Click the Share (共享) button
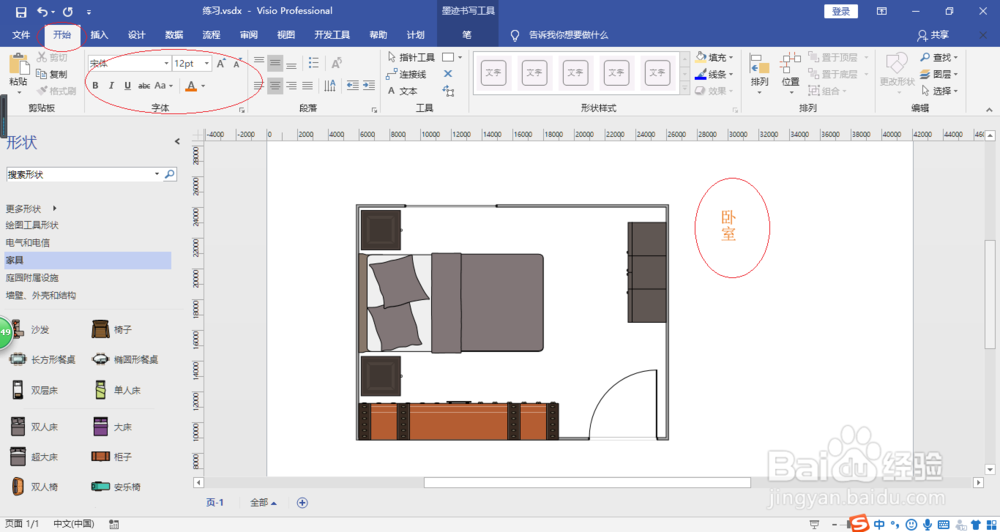Viewport: 1000px width, 532px height. pos(932,35)
